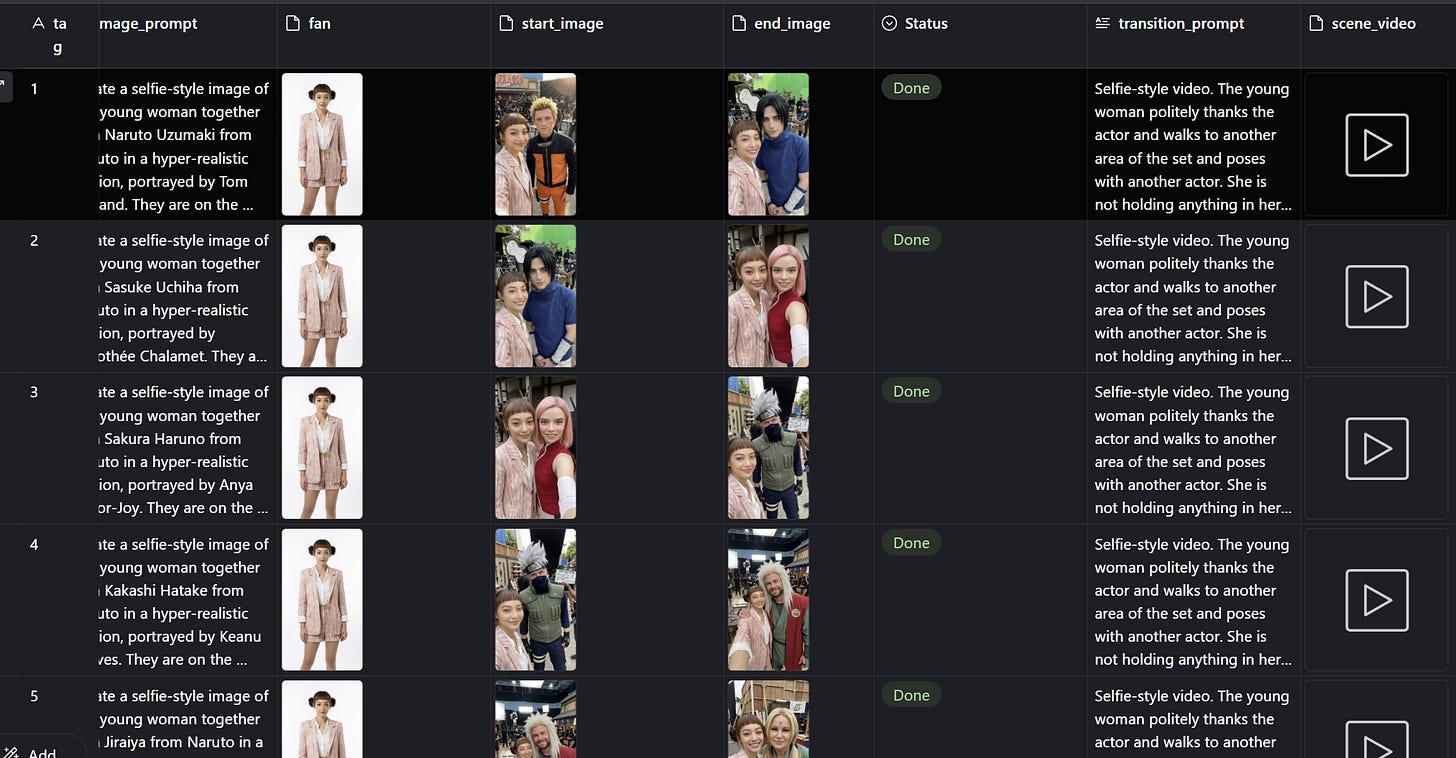Open the fan image in row 2
Viewport: 1456px width, 758px height.
click(x=322, y=296)
